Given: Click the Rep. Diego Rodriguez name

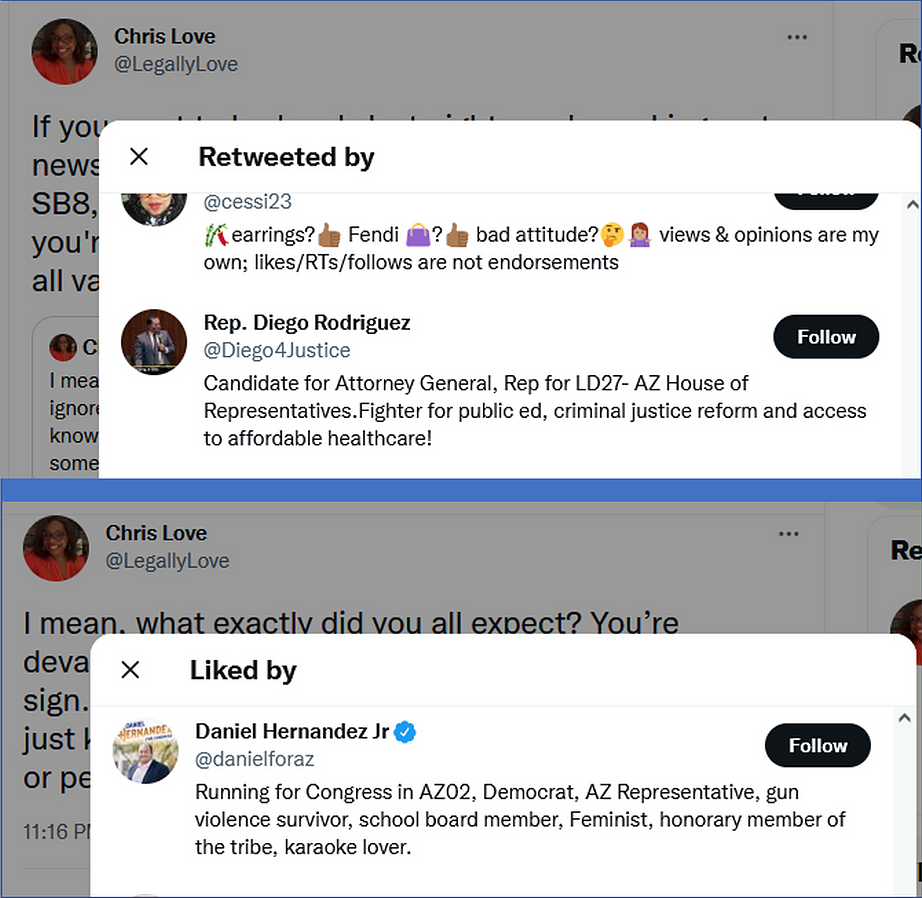Looking at the screenshot, I should 306,323.
